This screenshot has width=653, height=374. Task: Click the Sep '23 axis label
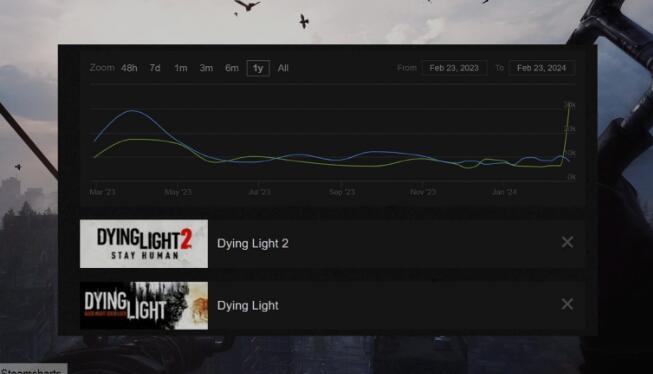[x=342, y=192]
